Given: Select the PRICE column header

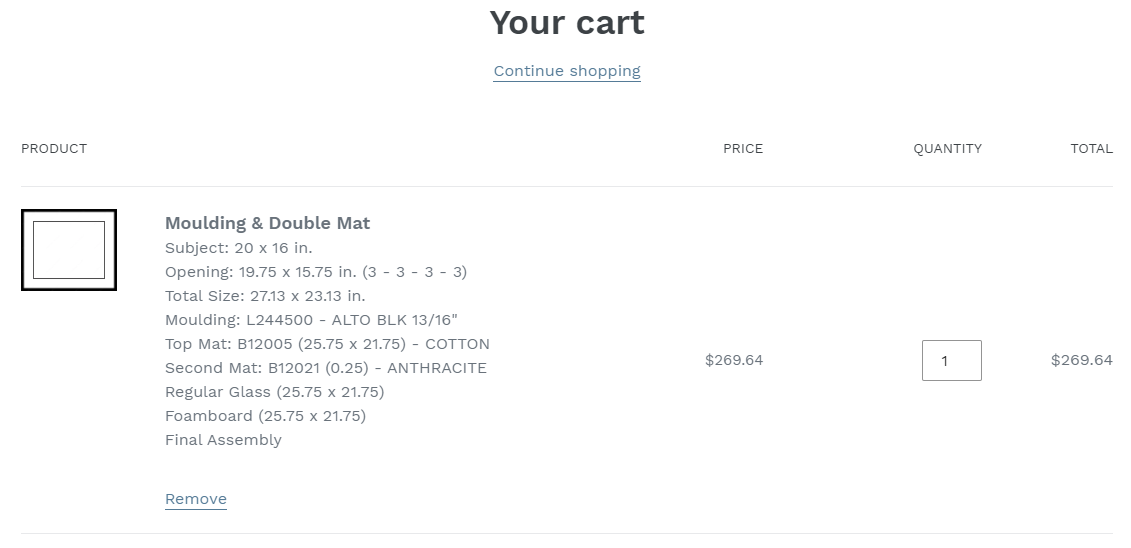Looking at the screenshot, I should (x=743, y=149).
